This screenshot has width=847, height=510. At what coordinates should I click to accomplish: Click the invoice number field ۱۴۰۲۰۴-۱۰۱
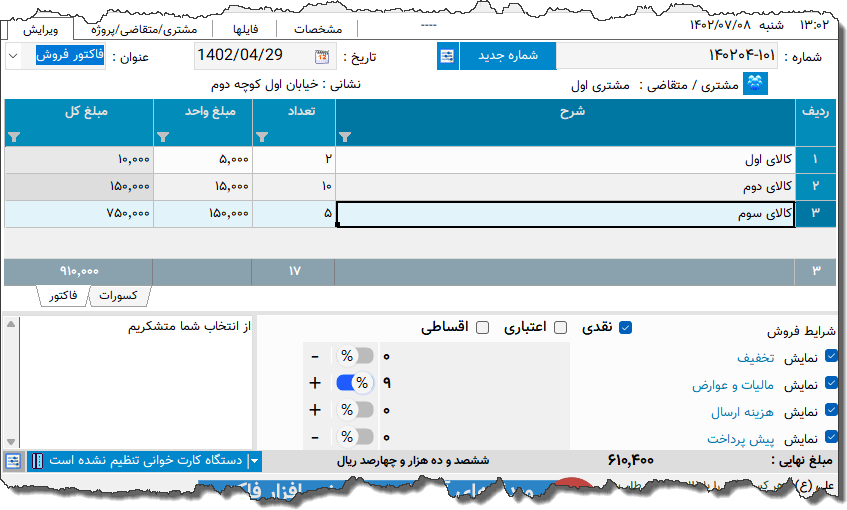pos(667,56)
